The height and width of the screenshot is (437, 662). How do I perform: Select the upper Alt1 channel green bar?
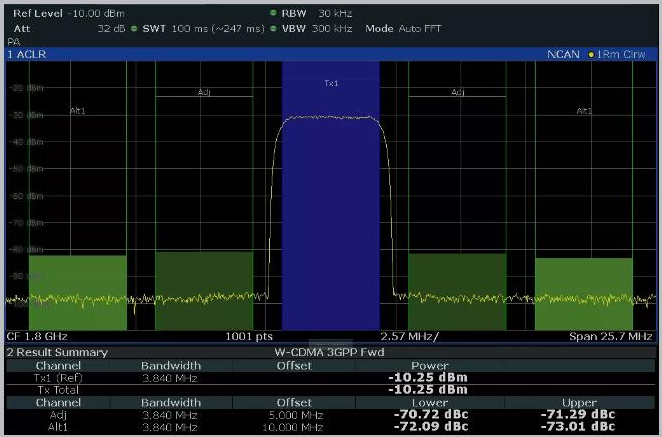(583, 292)
